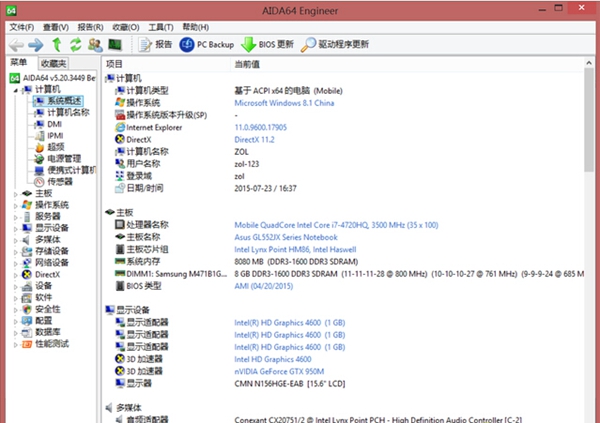The height and width of the screenshot is (423, 600).
Task: Launch PC Backup from the toolbar
Action: pyautogui.click(x=207, y=45)
